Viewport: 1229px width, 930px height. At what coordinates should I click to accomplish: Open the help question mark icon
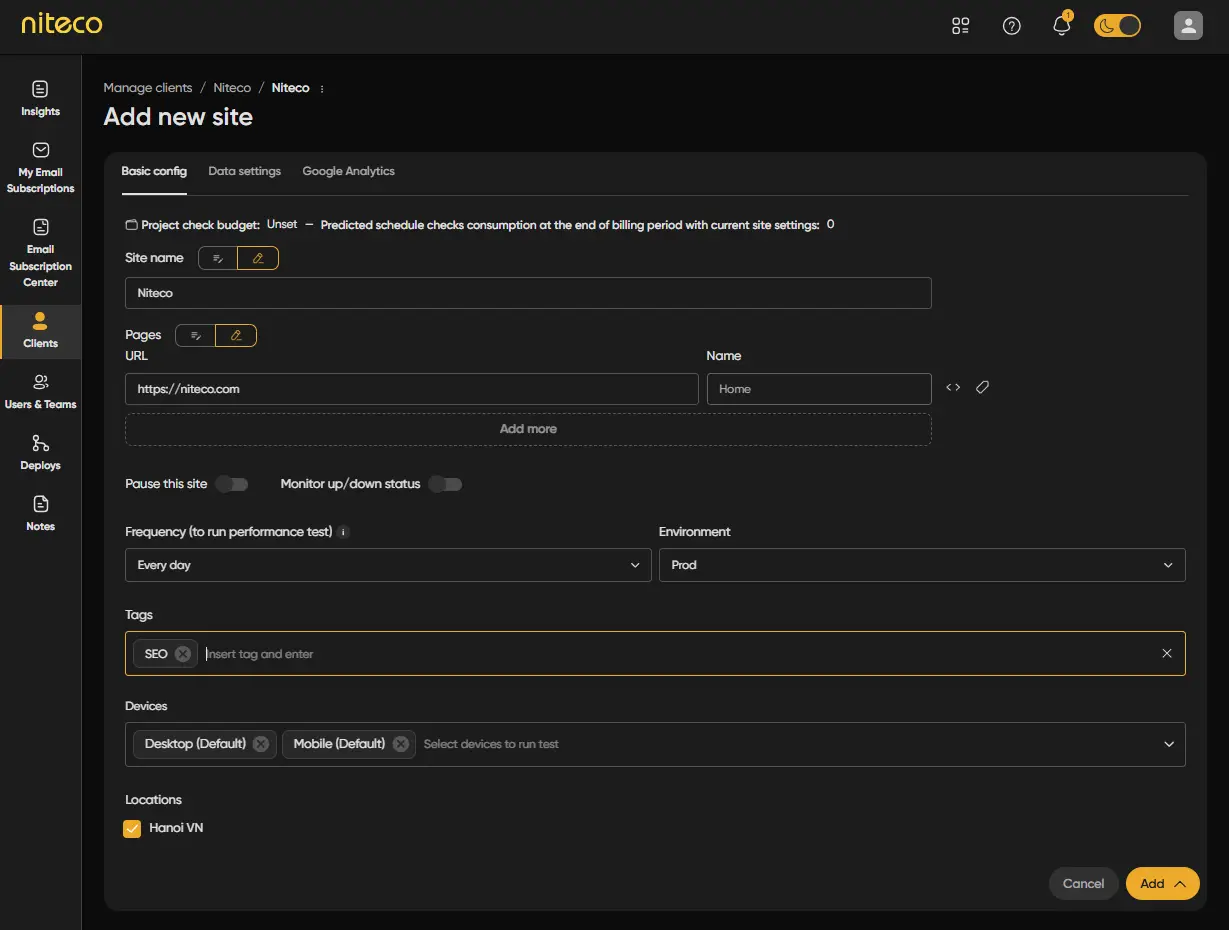pos(1011,26)
